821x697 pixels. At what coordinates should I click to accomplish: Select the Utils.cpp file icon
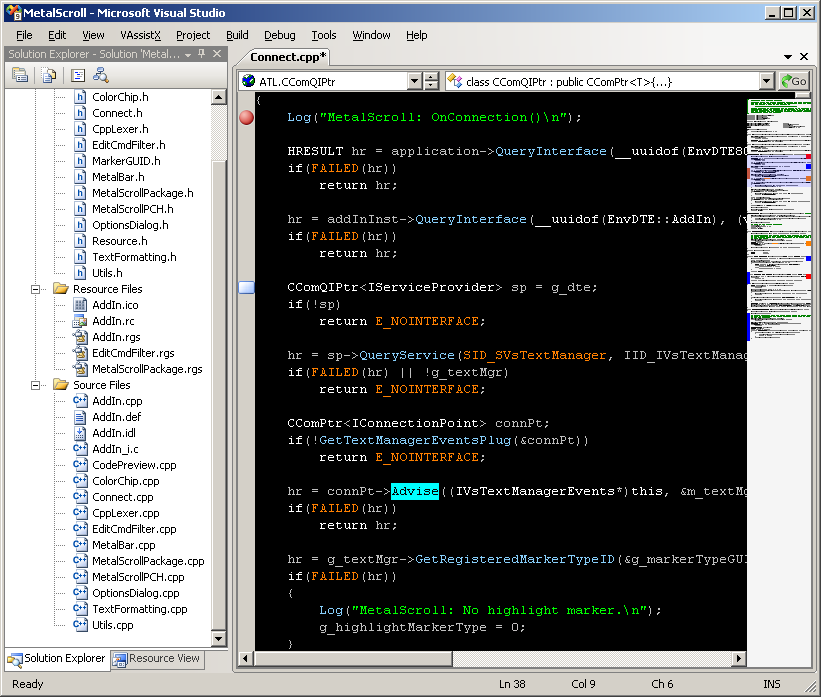[80, 625]
